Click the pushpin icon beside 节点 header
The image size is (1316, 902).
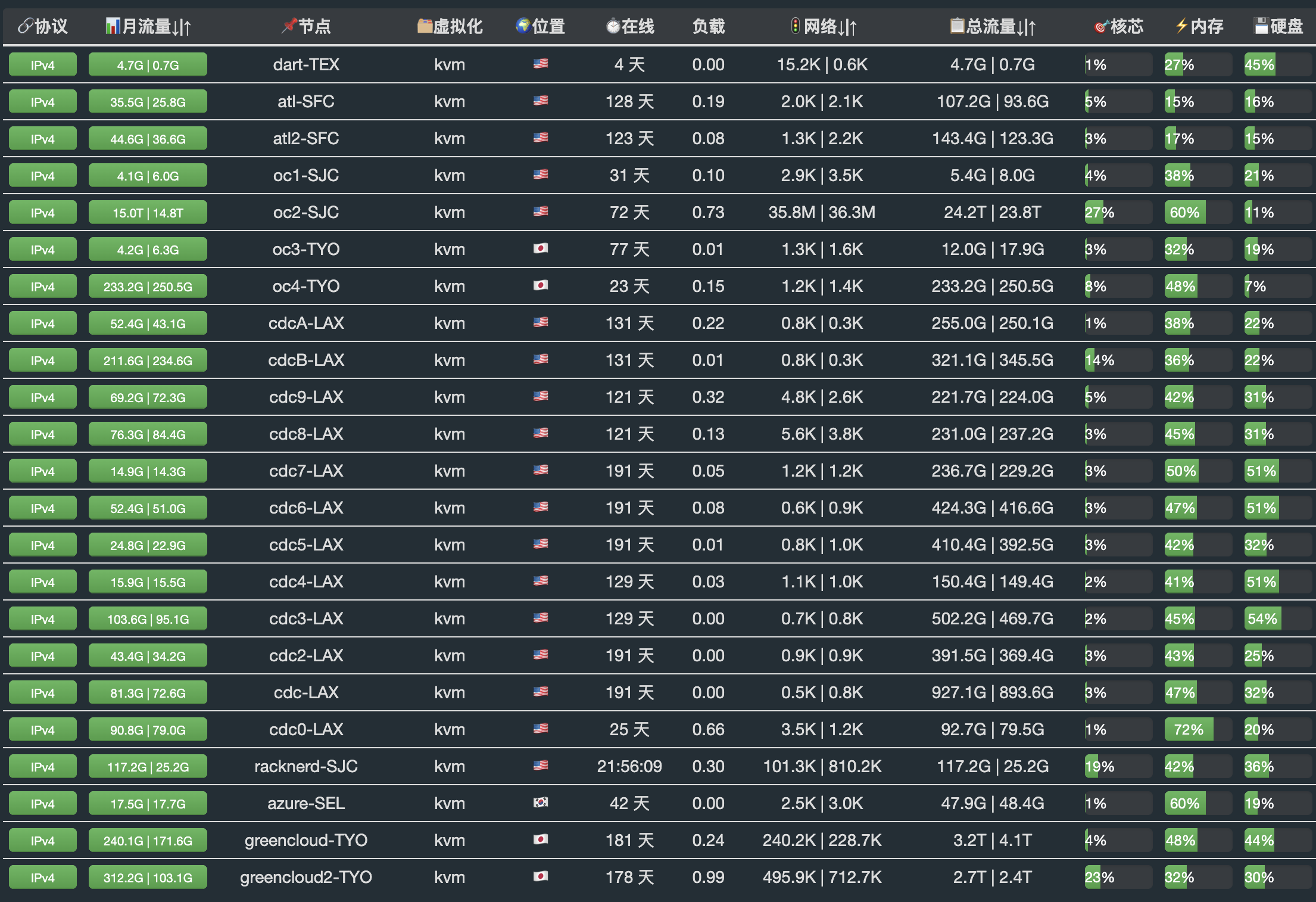pyautogui.click(x=289, y=26)
